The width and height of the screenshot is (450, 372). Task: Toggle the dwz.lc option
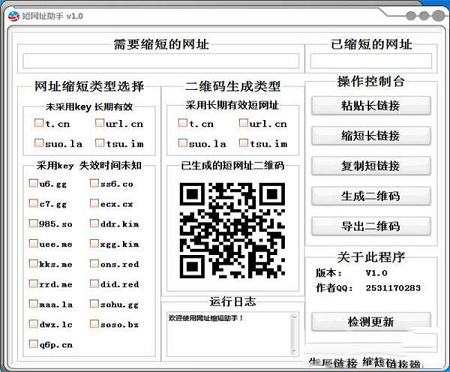click(33, 324)
